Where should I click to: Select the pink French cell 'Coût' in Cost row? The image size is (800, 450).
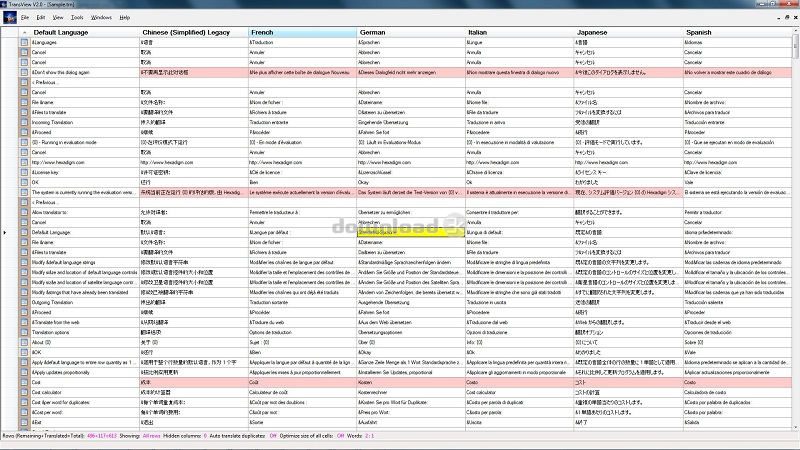(x=302, y=382)
